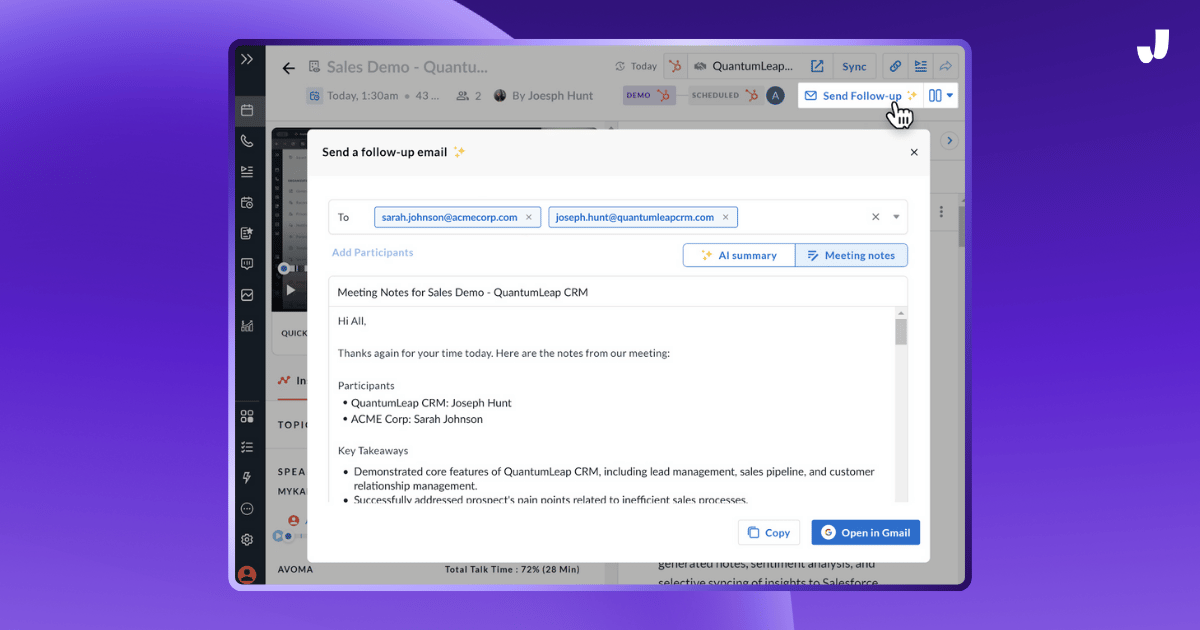Open the layout columns dropdown

click(941, 95)
